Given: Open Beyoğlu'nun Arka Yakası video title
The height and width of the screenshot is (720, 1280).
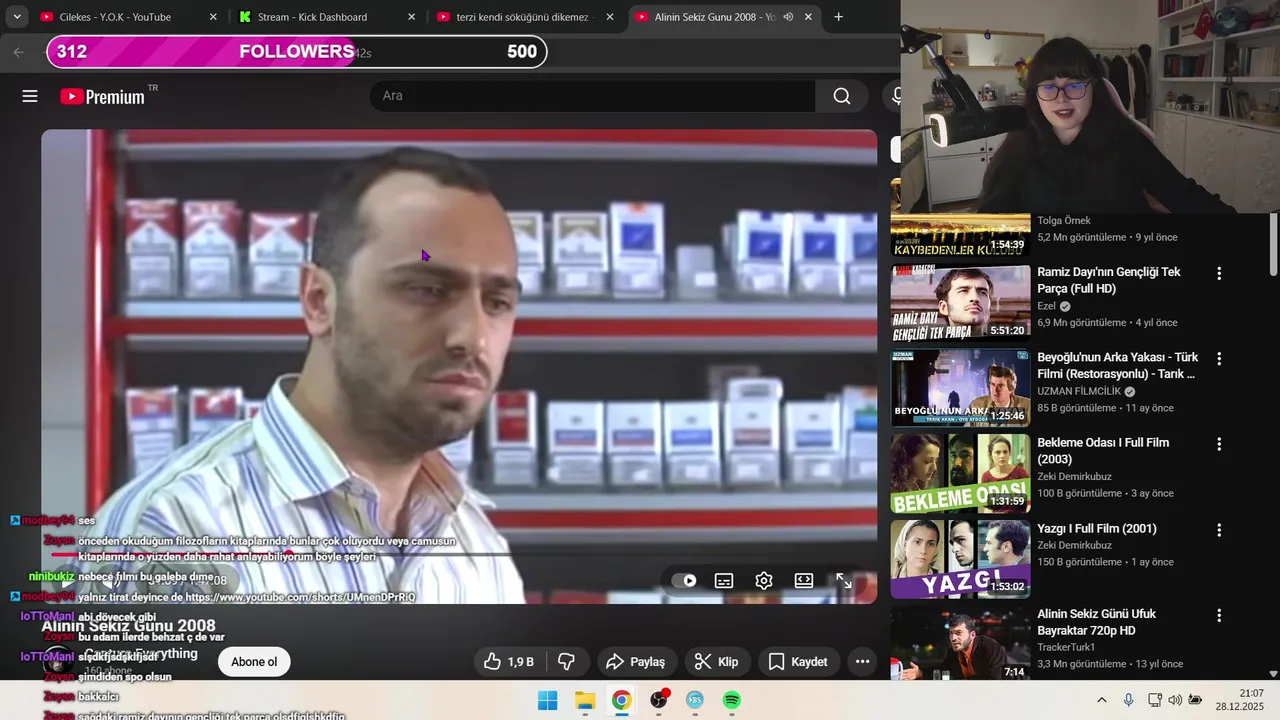Looking at the screenshot, I should click(1117, 365).
